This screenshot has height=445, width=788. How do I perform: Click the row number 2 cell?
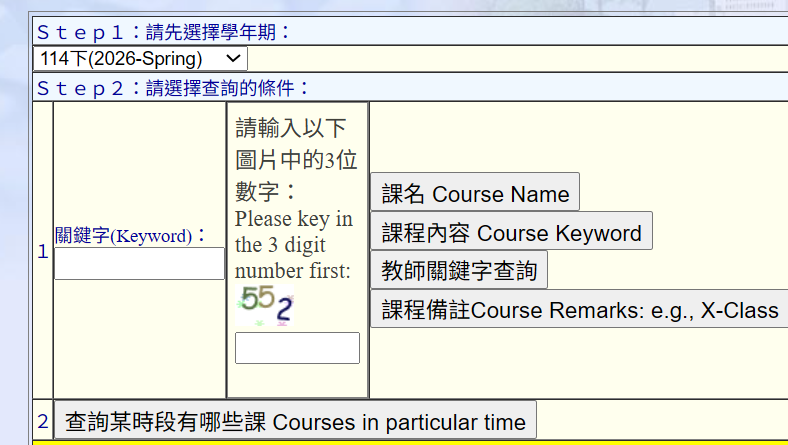coord(43,421)
